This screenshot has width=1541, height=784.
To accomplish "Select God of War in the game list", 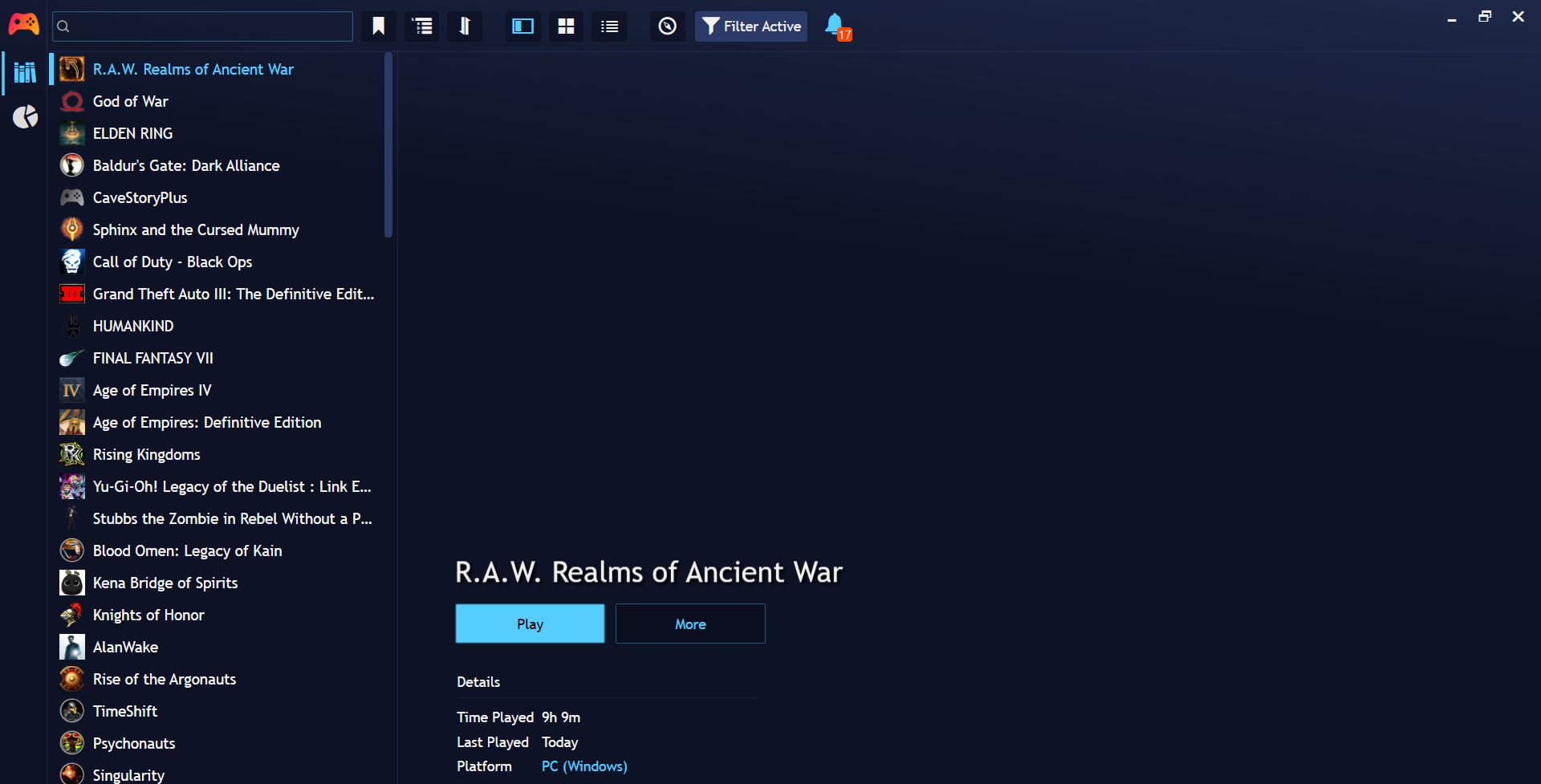I will click(217, 101).
